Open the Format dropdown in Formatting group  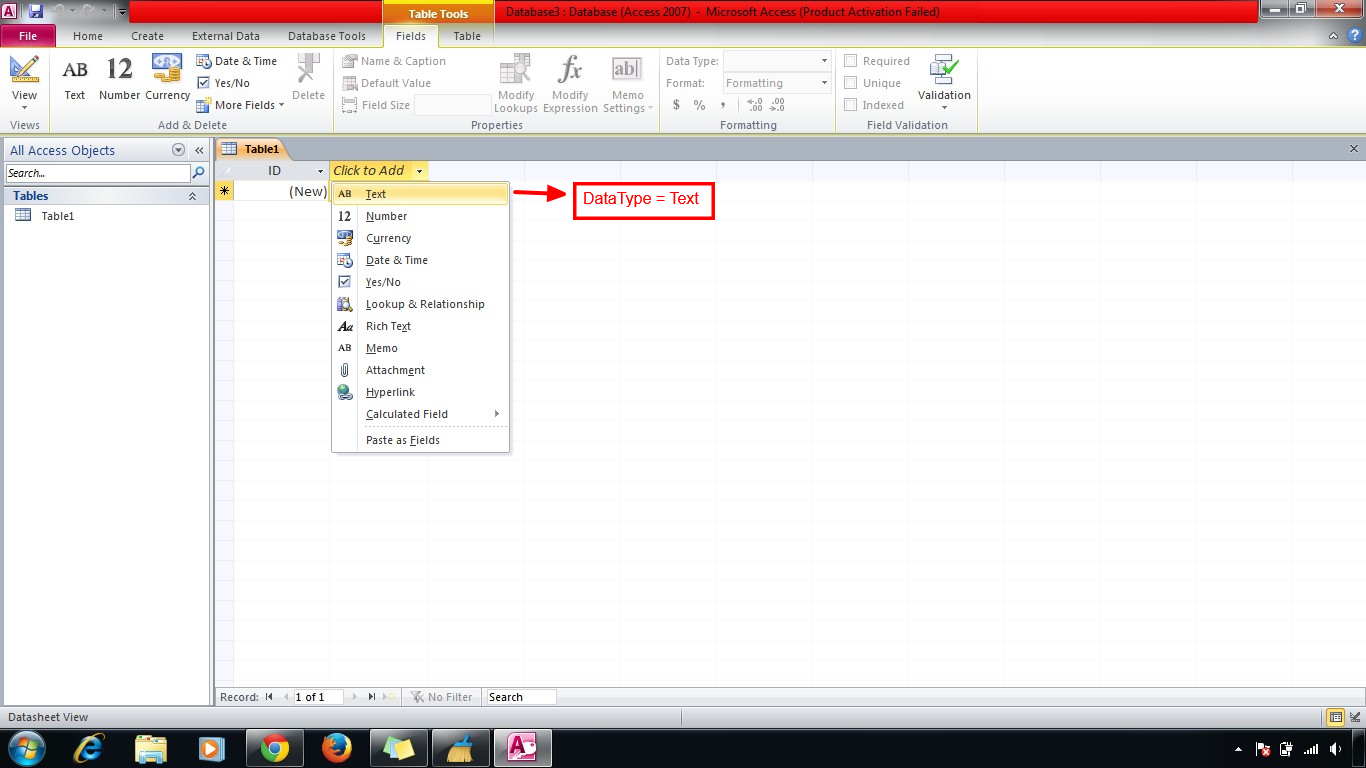822,82
